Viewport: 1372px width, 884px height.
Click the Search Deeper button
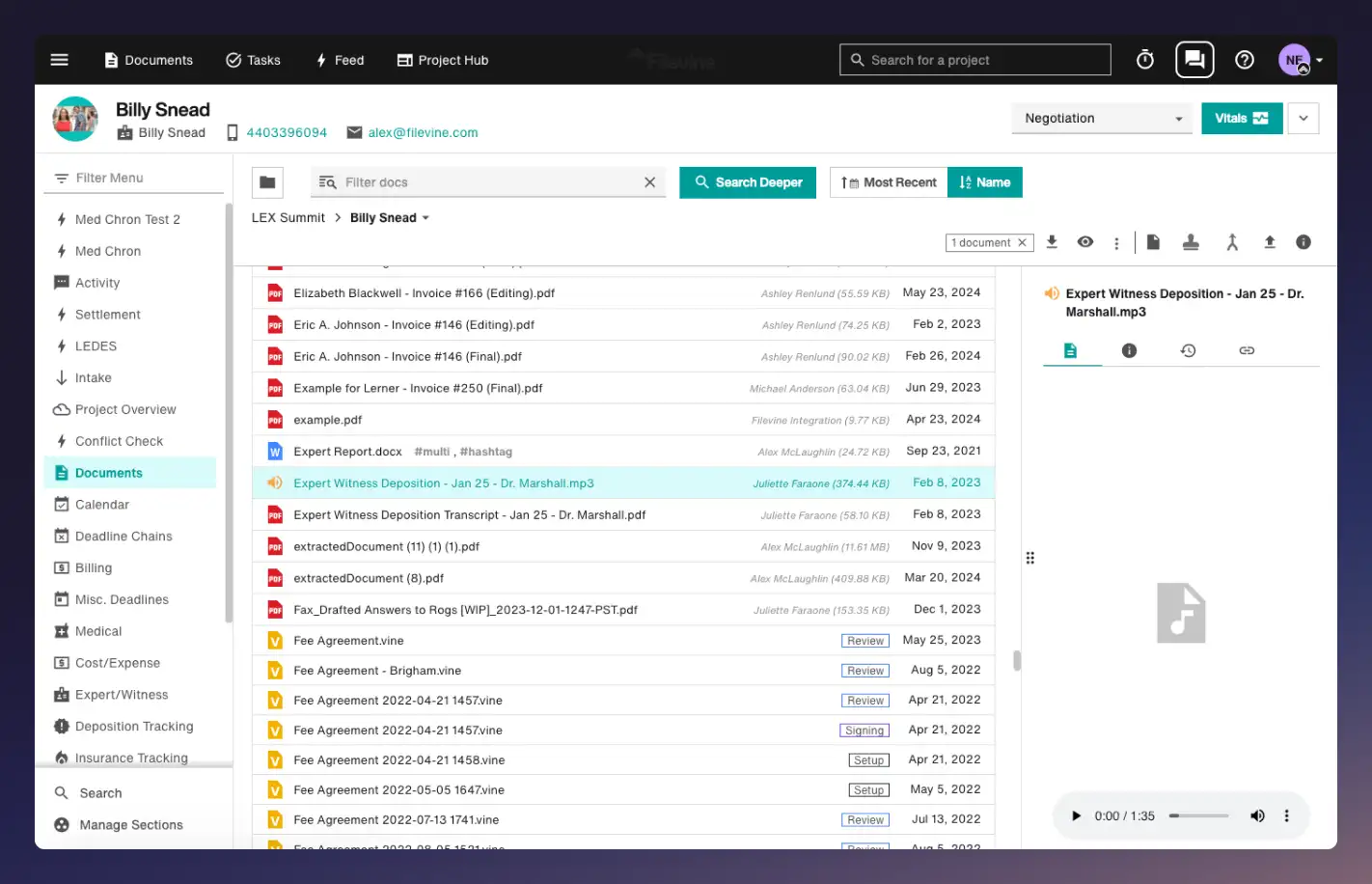pyautogui.click(x=747, y=181)
